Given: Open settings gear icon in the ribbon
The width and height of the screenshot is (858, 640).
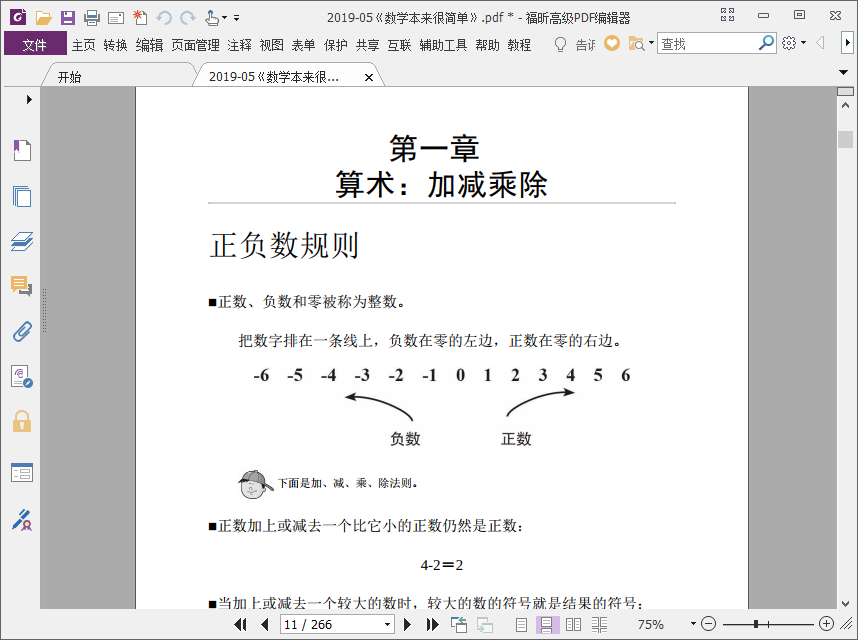Looking at the screenshot, I should pyautogui.click(x=789, y=43).
